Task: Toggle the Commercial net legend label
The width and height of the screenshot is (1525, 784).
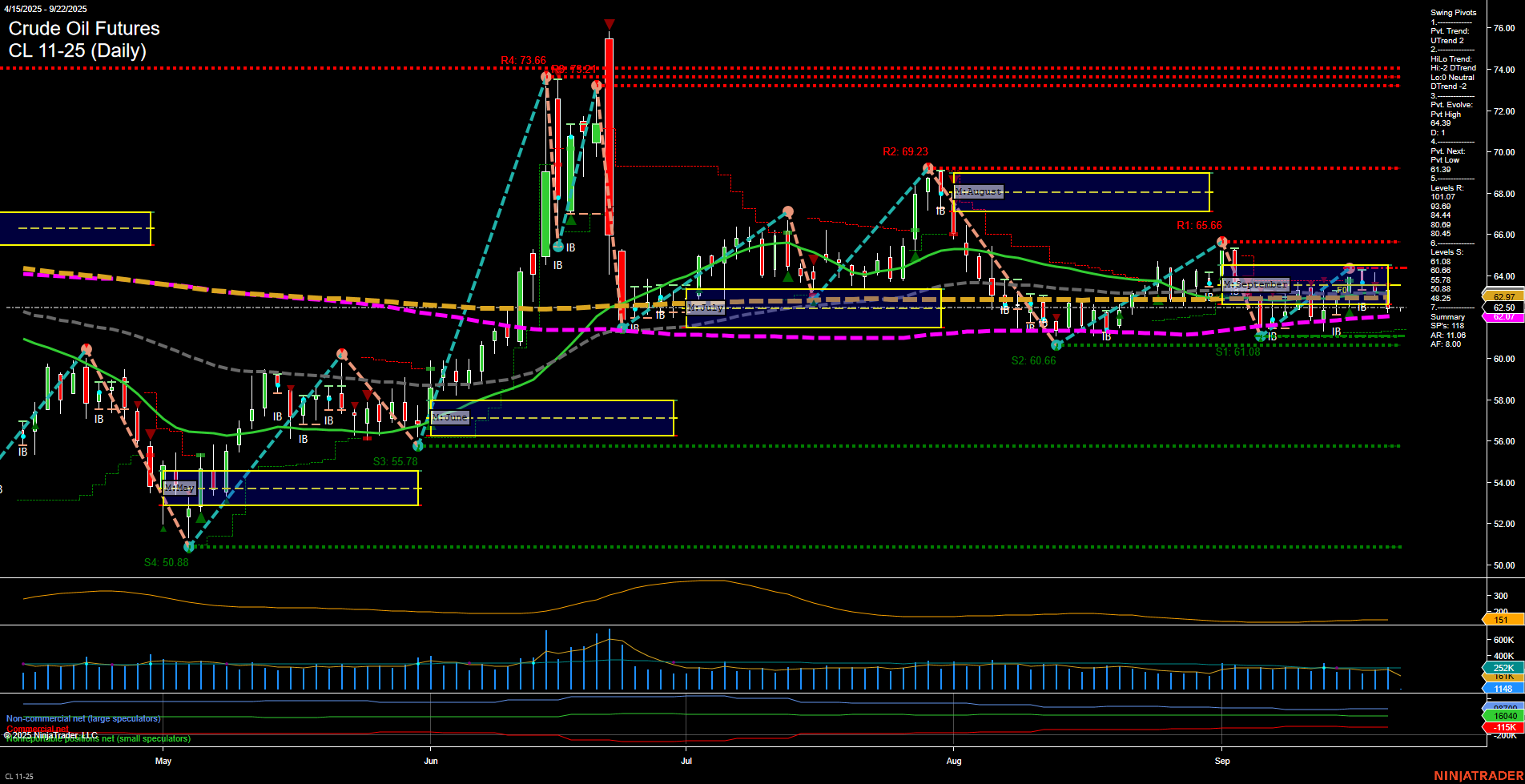Action: click(x=38, y=729)
